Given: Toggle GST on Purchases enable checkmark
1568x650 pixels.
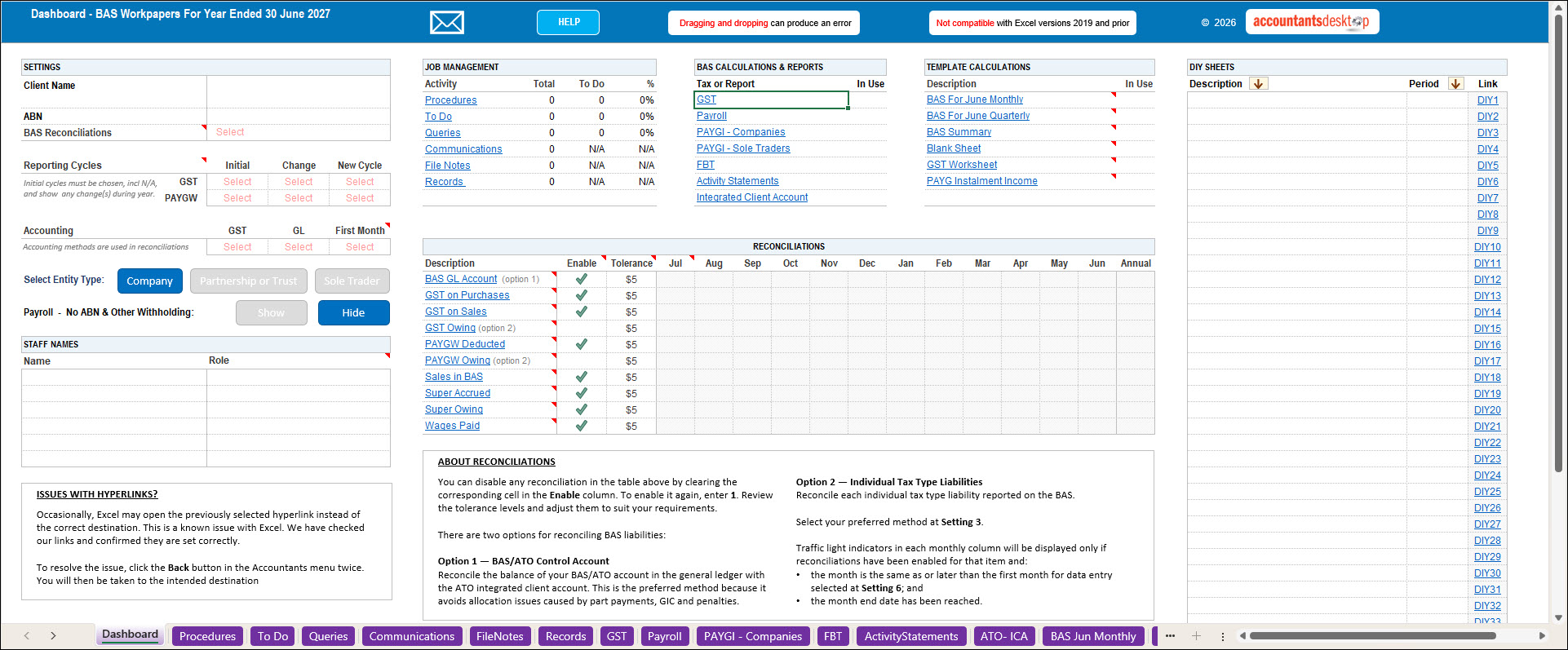Looking at the screenshot, I should coord(582,295).
